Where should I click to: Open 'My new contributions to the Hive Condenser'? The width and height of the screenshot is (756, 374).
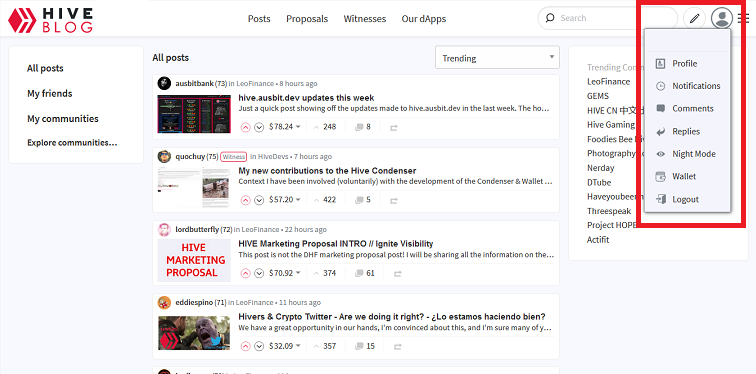(327, 171)
